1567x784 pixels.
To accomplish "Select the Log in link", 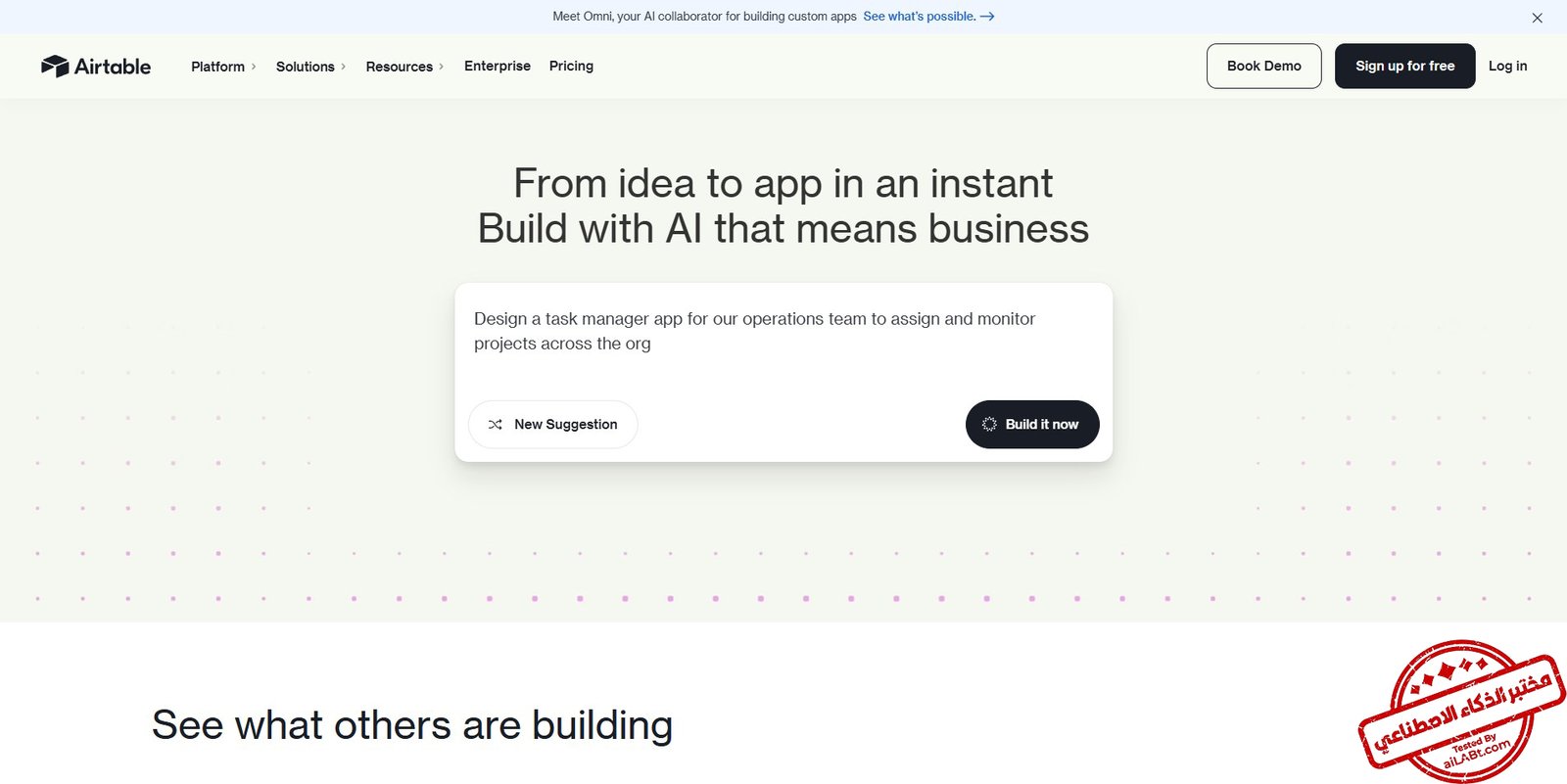I will tap(1507, 66).
